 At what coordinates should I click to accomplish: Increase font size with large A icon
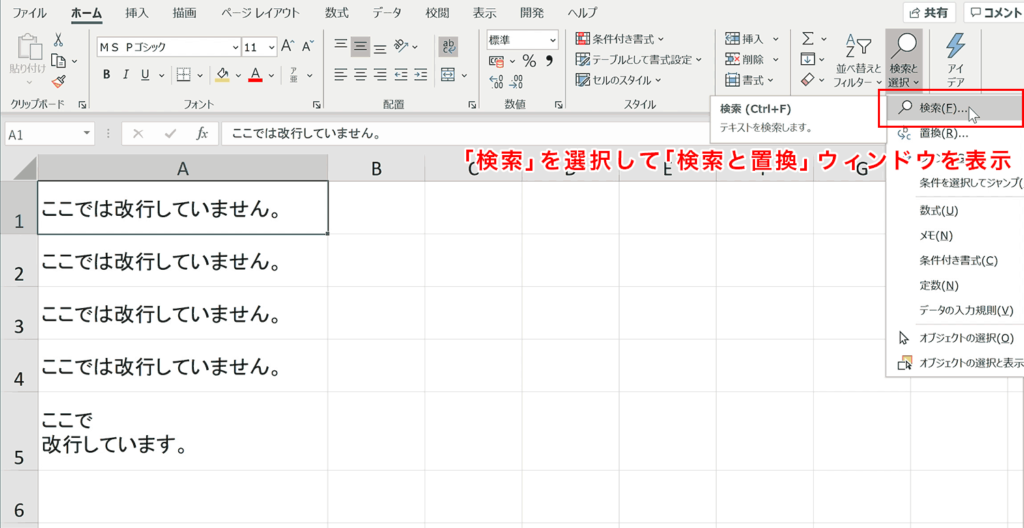click(287, 46)
